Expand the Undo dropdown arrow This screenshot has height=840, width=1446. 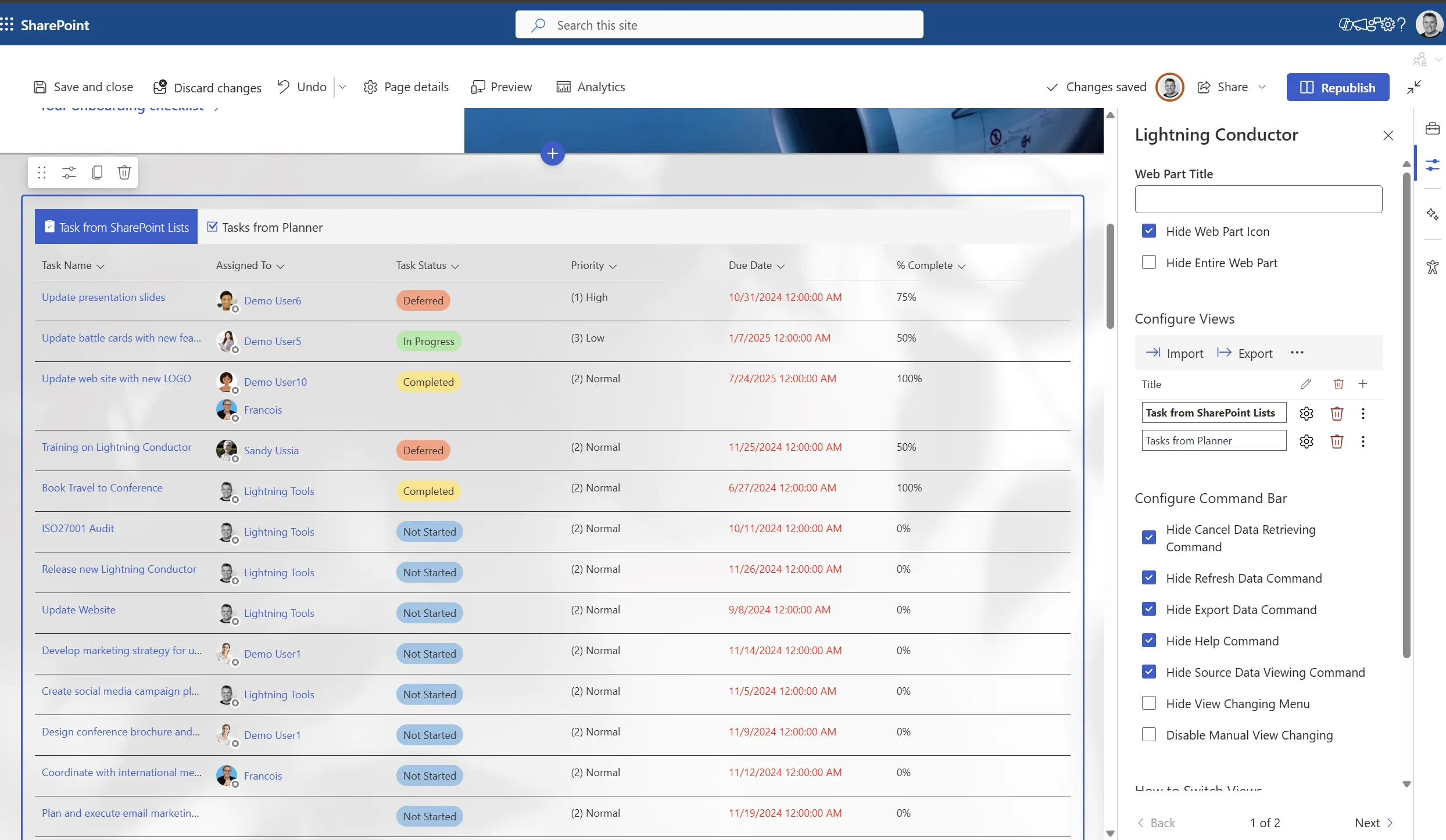[x=343, y=87]
